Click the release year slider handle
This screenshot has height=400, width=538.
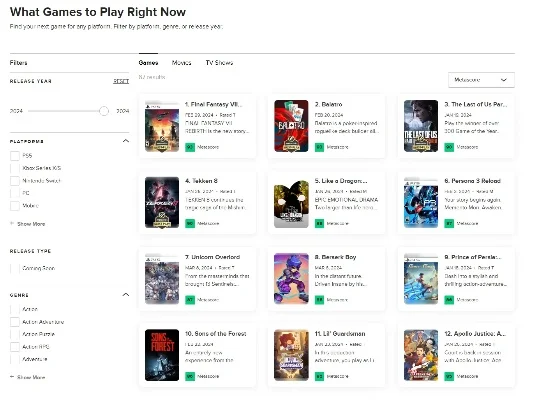[104, 111]
